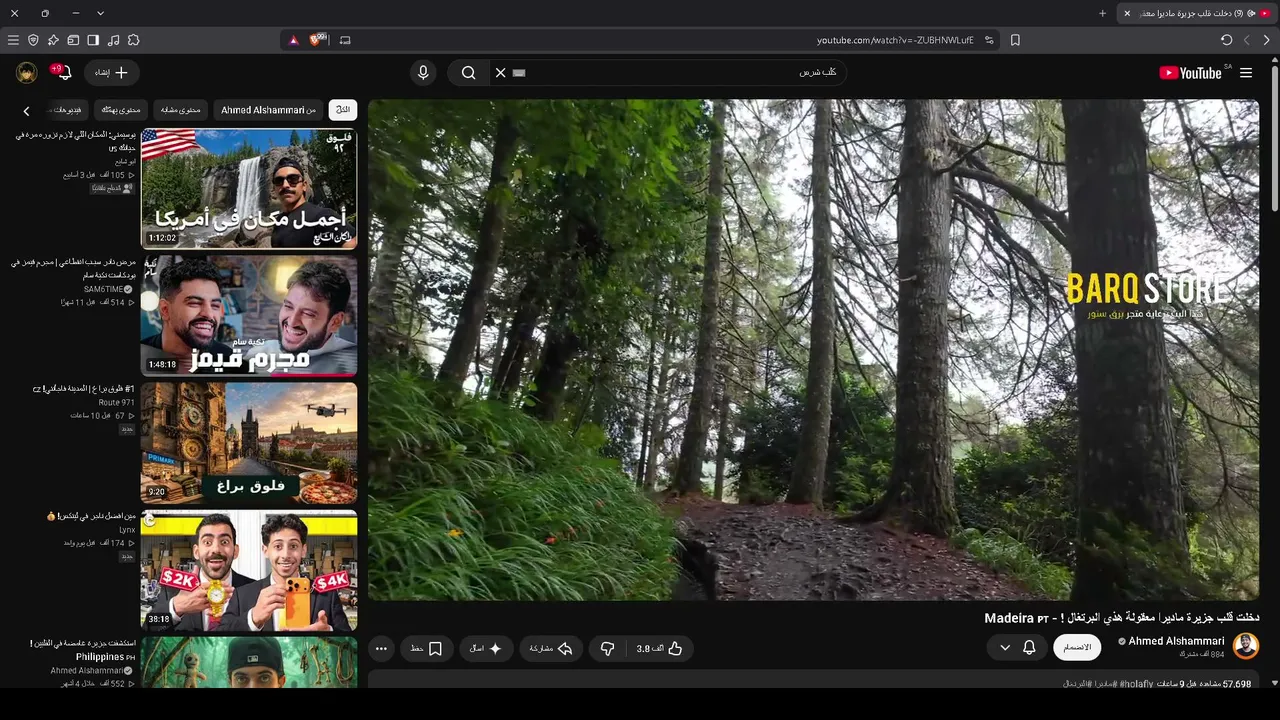
Task: Clear the search query with the X
Action: click(501, 73)
